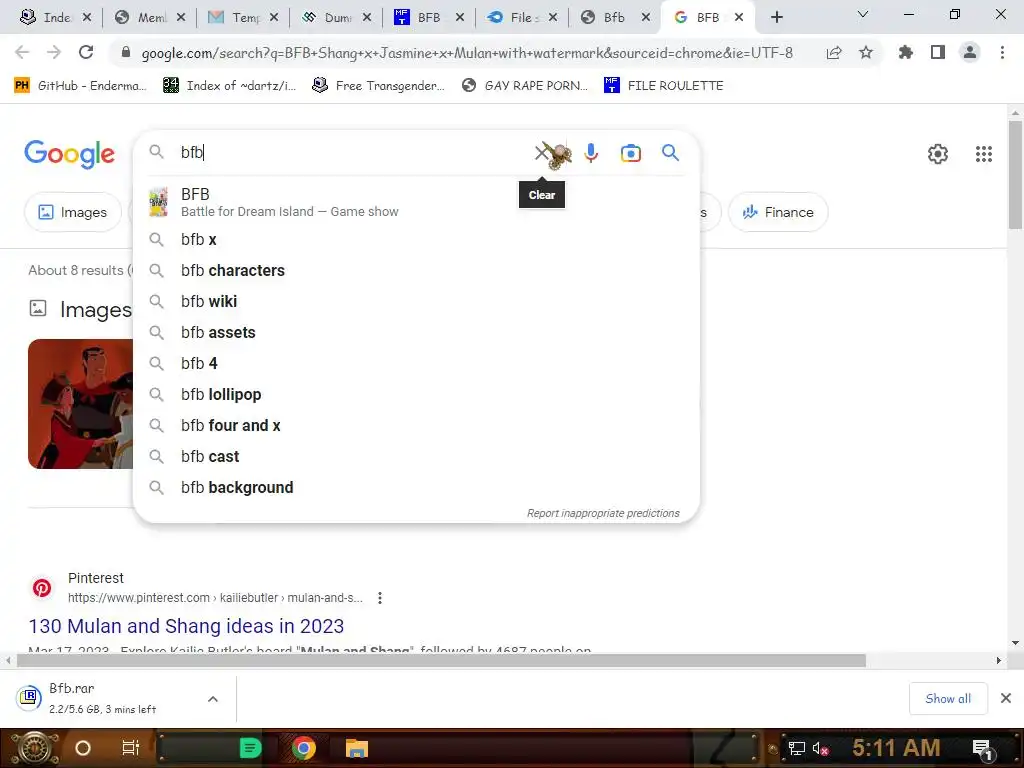Switch to the File browser tab
This screenshot has height=768, width=1024.
[522, 18]
